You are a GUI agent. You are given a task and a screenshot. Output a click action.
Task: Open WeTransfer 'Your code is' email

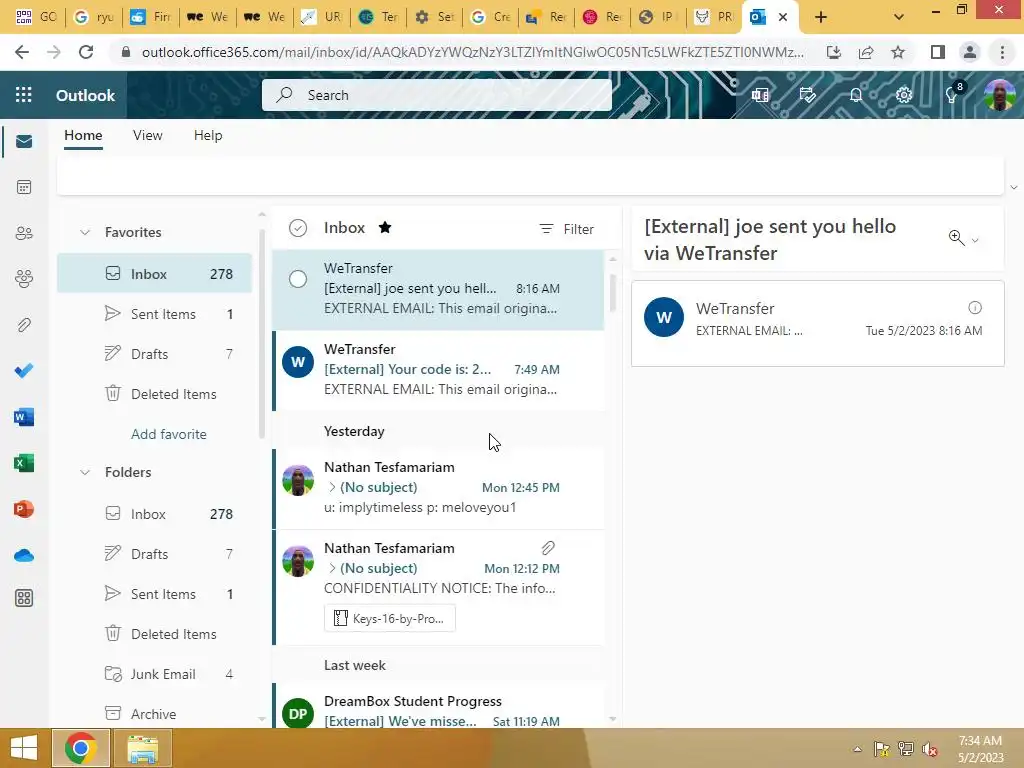pos(438,370)
